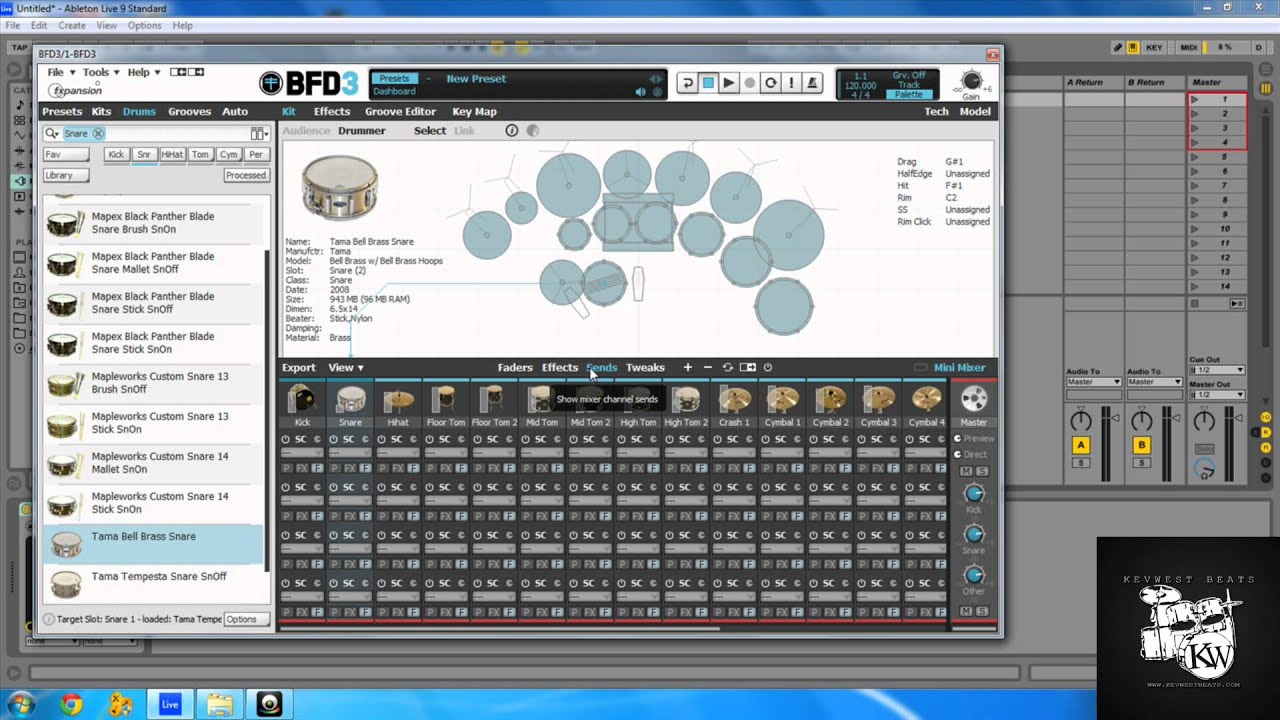This screenshot has height=720, width=1280.
Task: Show the mixer Faders view
Action: (x=515, y=368)
